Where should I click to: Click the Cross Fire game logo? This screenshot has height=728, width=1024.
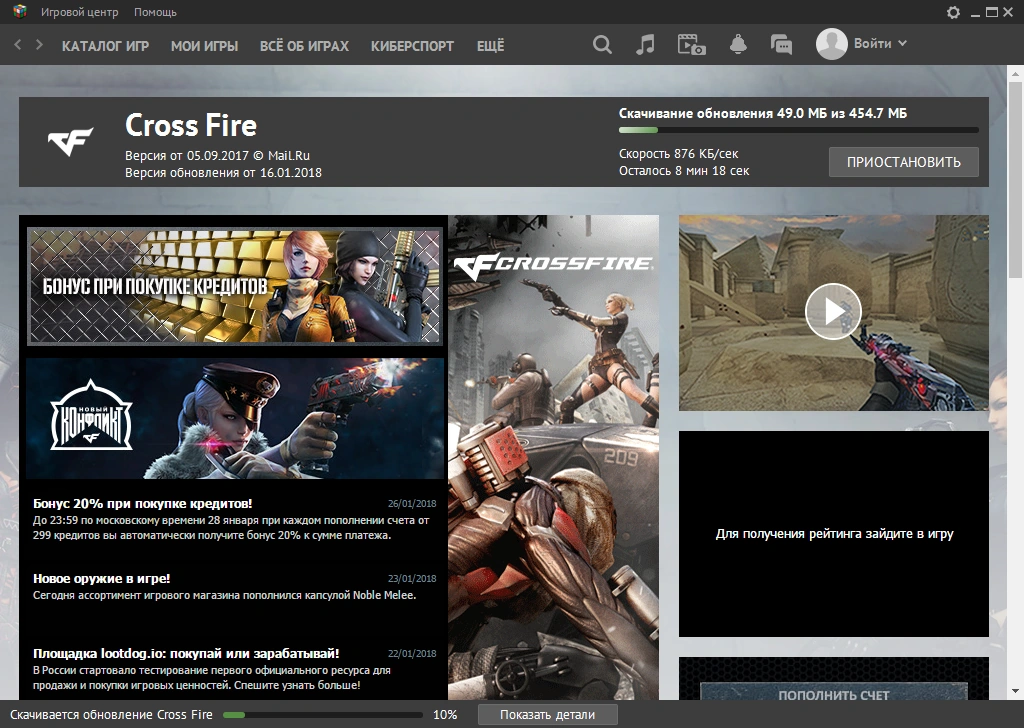coord(71,142)
